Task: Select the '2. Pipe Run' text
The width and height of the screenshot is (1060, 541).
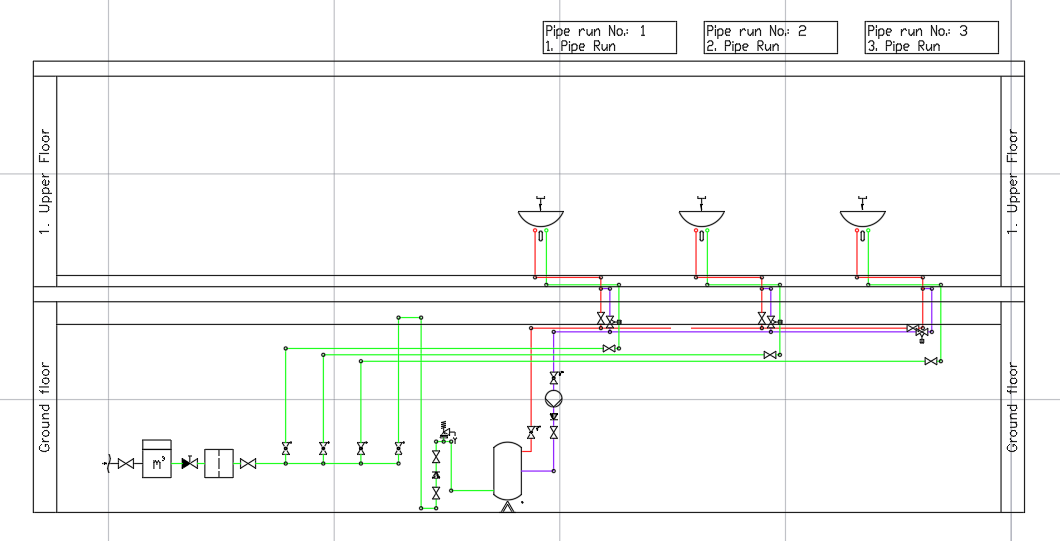Action: (x=742, y=46)
